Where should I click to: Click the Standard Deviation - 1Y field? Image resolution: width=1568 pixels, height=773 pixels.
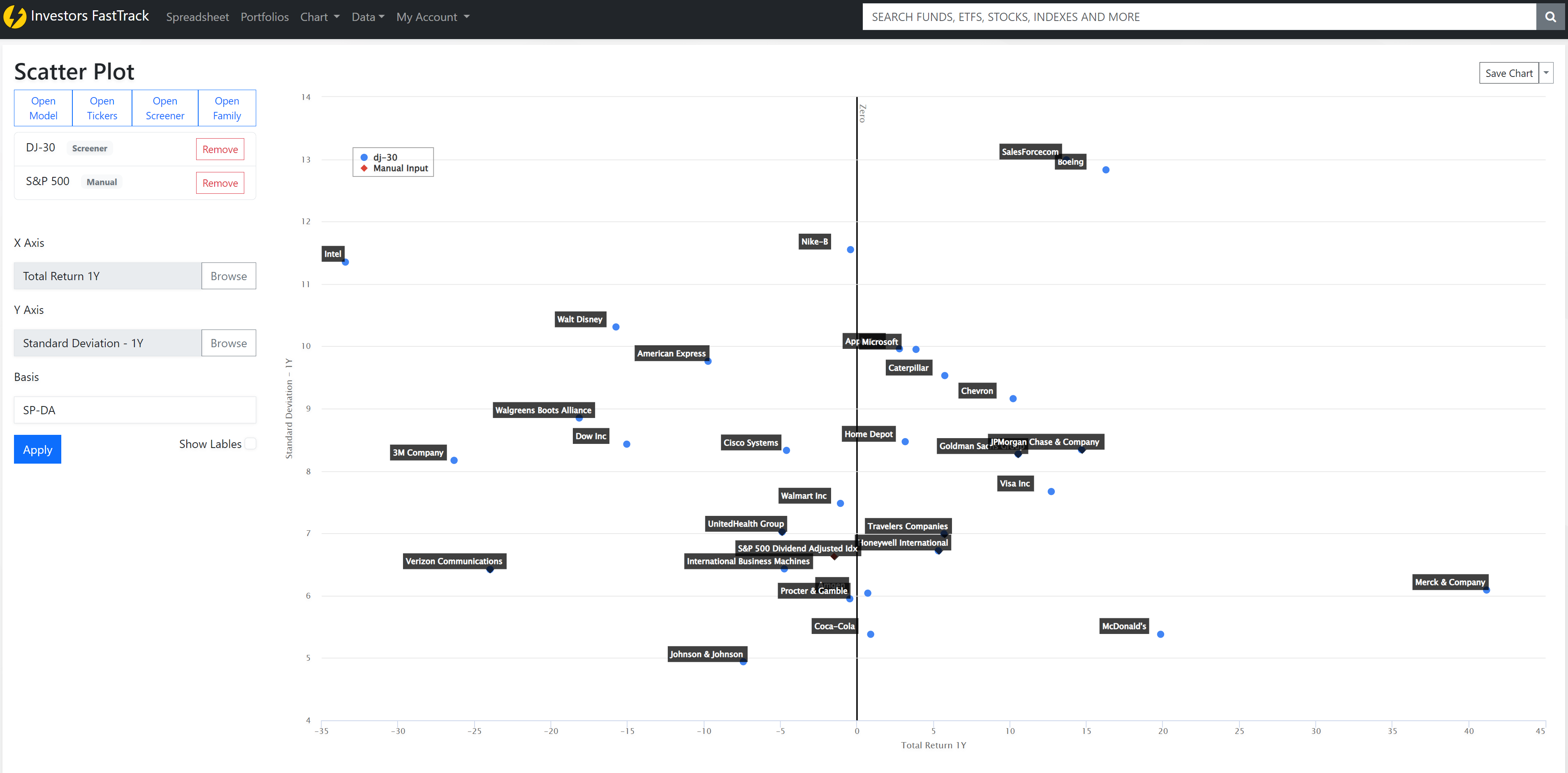108,343
